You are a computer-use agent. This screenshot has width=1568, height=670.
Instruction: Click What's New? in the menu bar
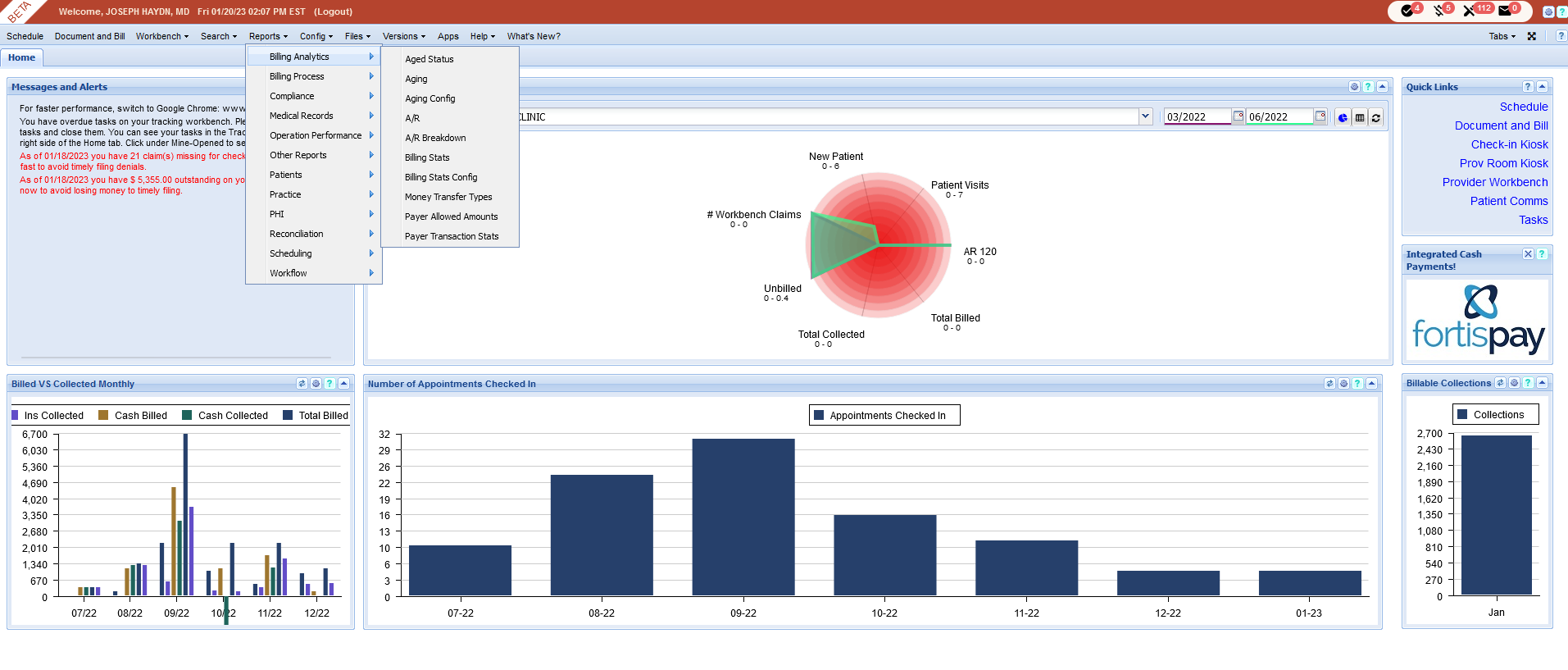tap(534, 36)
